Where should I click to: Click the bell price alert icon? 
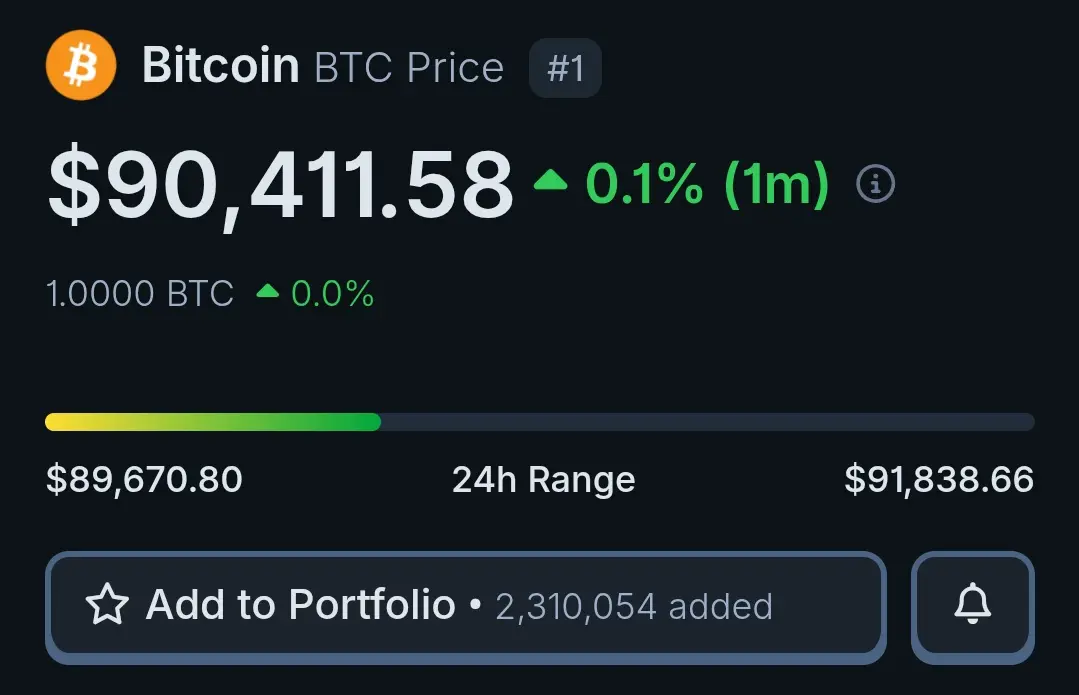coord(972,604)
